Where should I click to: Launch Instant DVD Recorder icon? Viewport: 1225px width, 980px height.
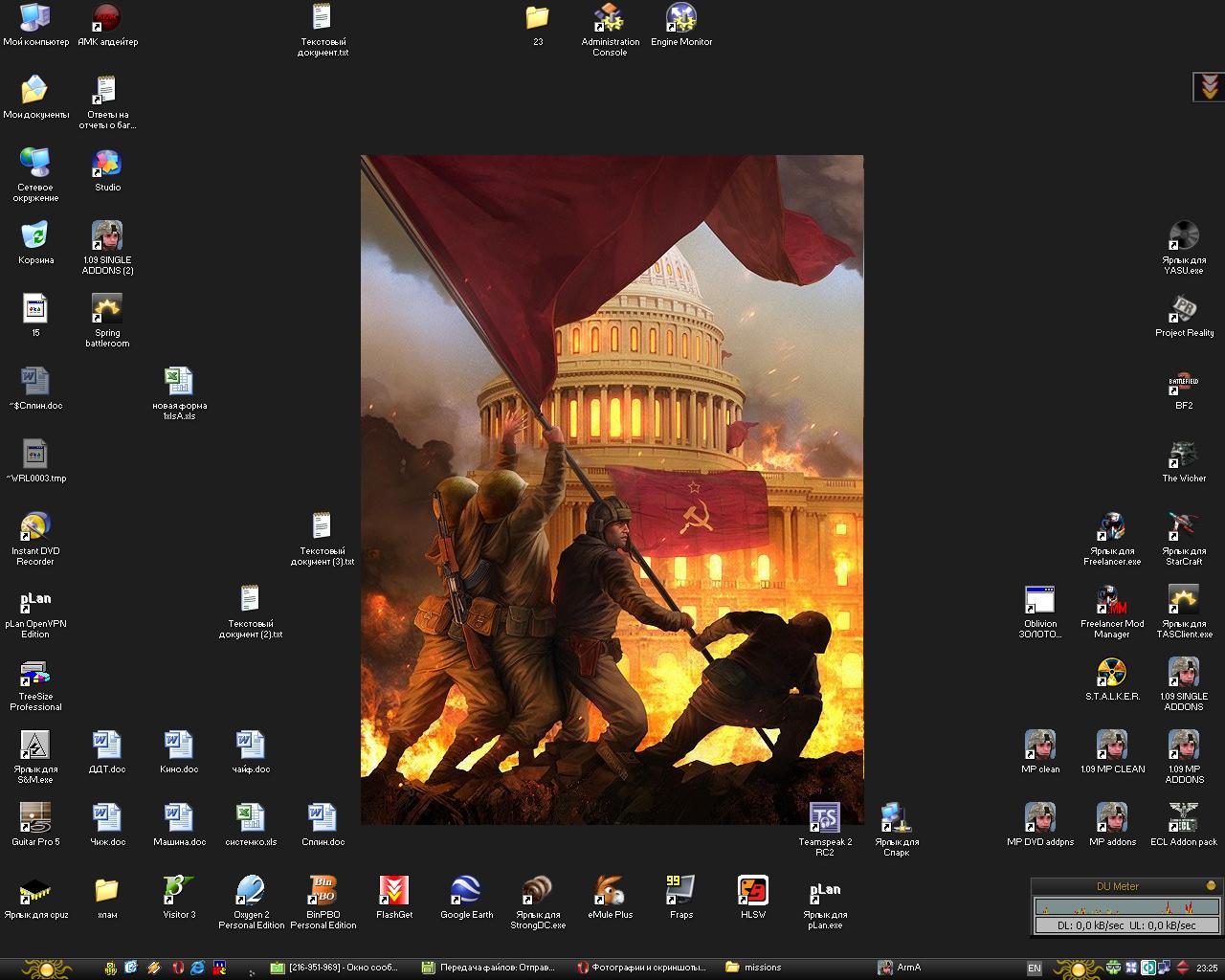35,540
